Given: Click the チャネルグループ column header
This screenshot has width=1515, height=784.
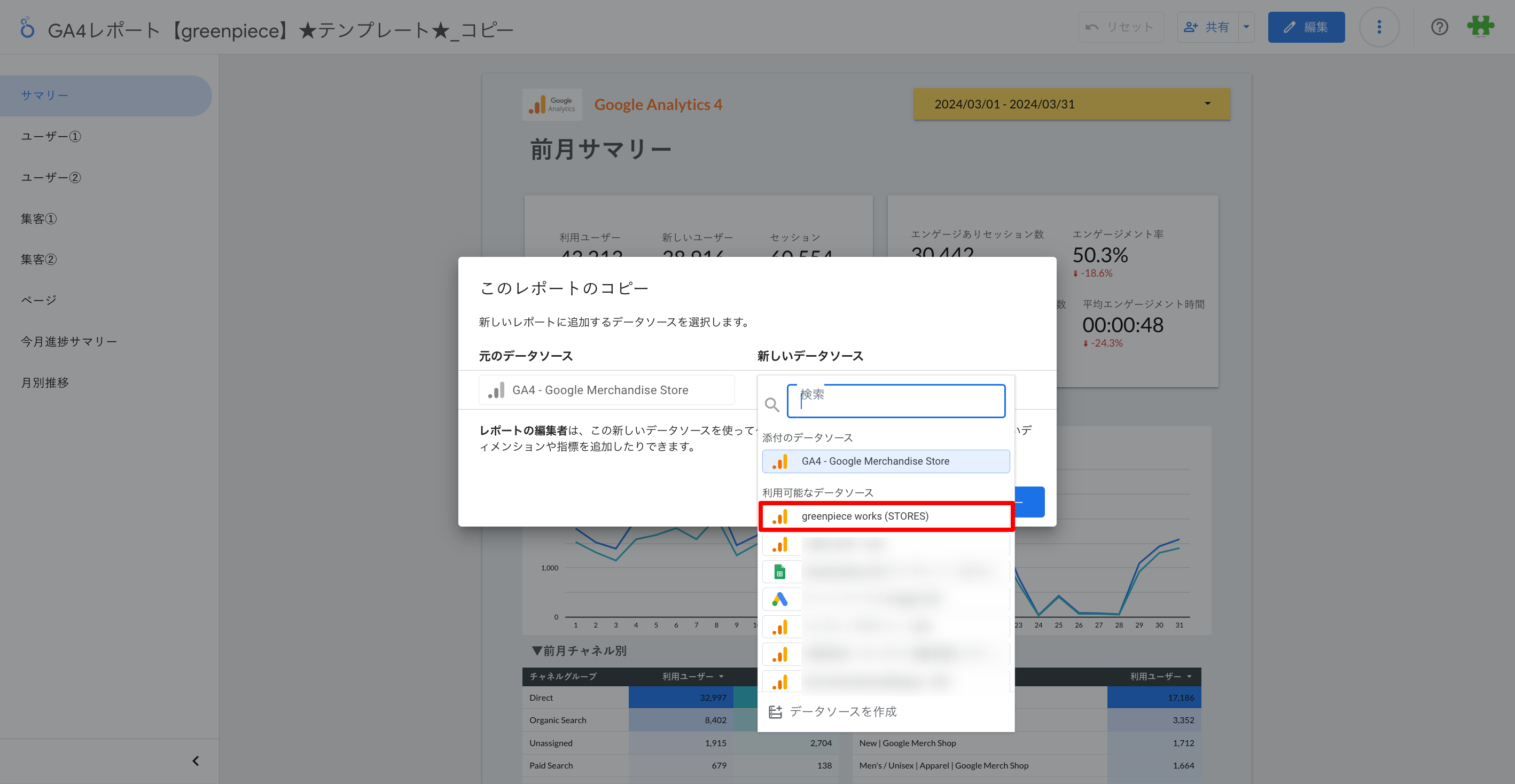Looking at the screenshot, I should coord(563,676).
